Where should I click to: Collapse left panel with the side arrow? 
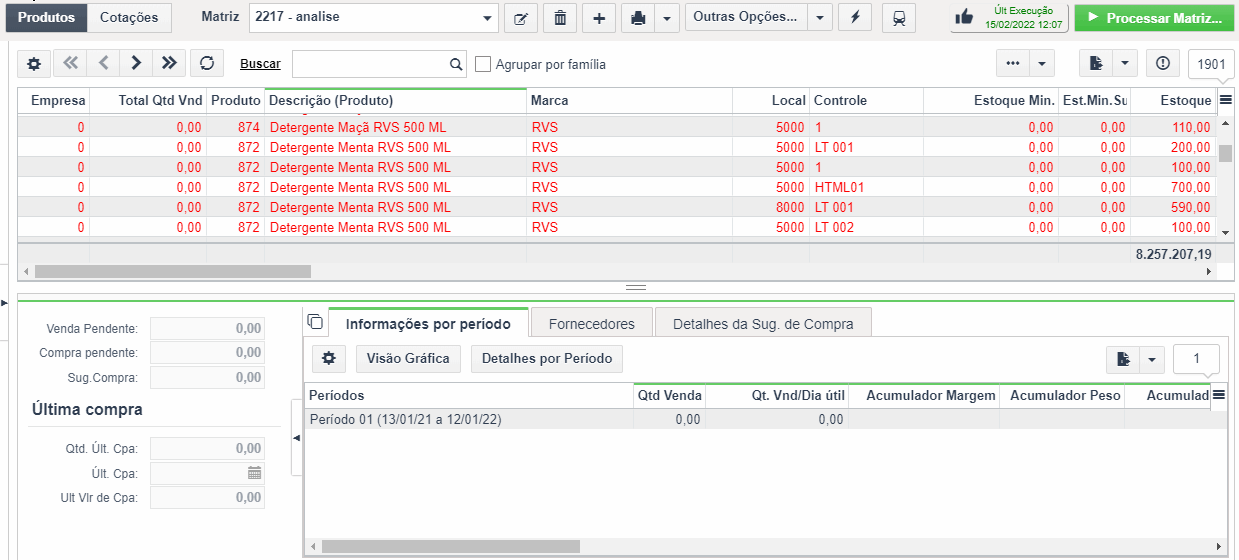coord(296,438)
